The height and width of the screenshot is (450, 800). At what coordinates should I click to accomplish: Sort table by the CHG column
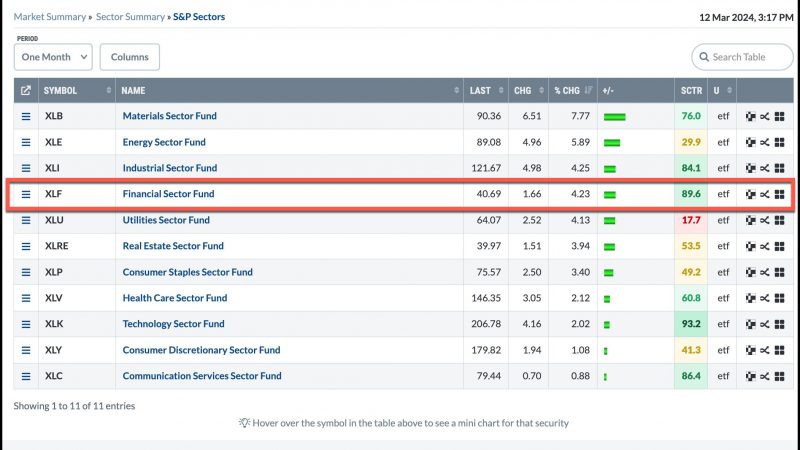pyautogui.click(x=529, y=90)
